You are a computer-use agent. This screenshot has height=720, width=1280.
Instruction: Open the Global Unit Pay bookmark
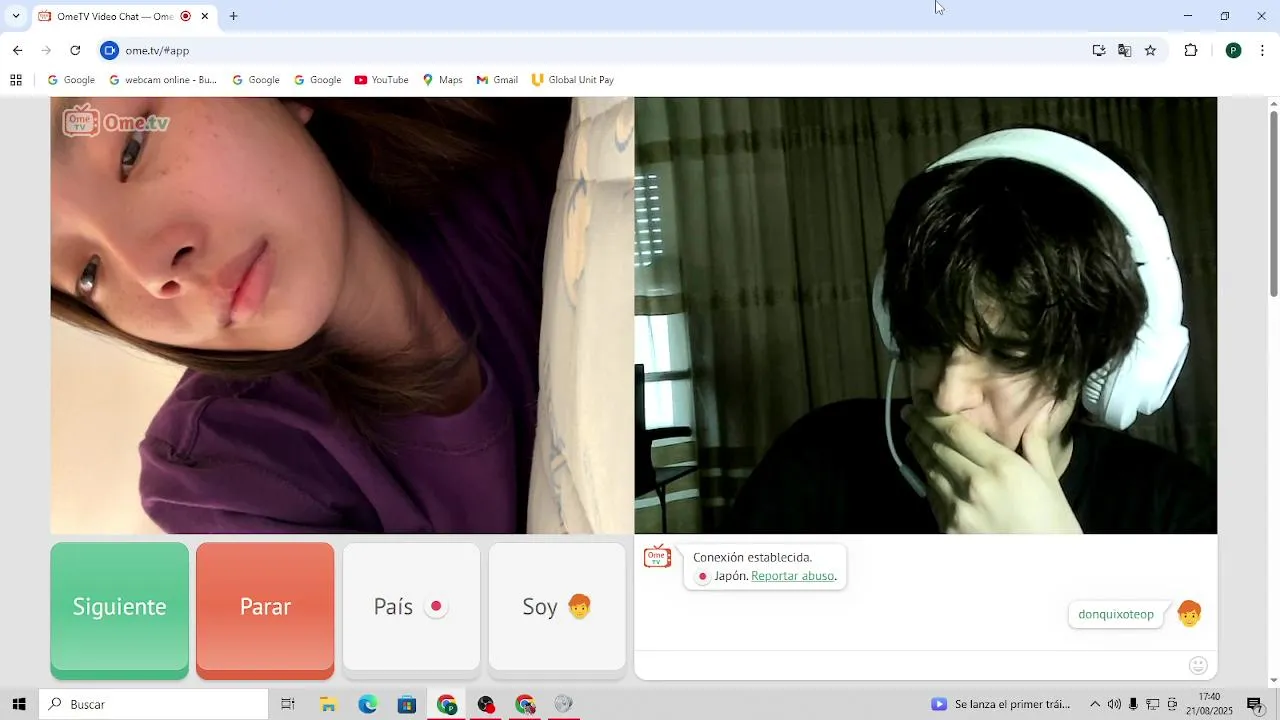coord(572,80)
